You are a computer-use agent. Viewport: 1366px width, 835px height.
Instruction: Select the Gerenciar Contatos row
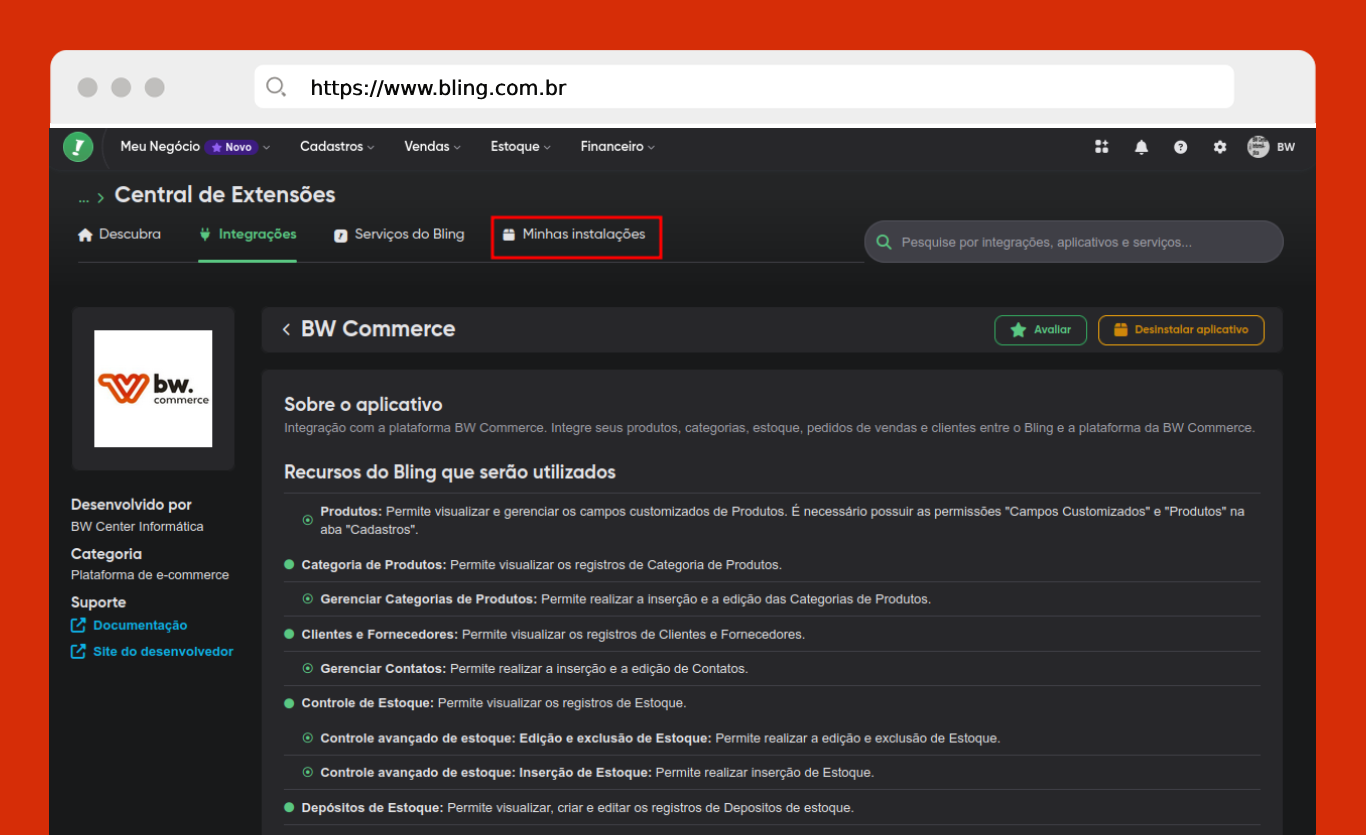pos(772,668)
